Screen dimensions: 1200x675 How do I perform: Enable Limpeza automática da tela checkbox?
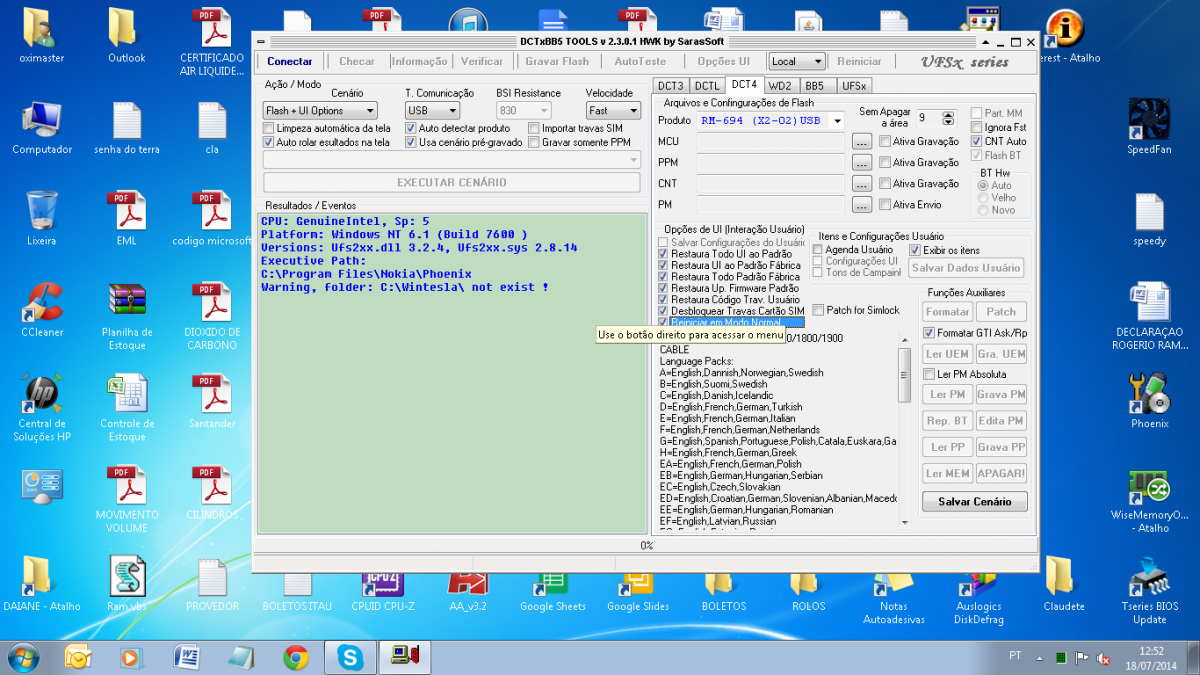[268, 128]
